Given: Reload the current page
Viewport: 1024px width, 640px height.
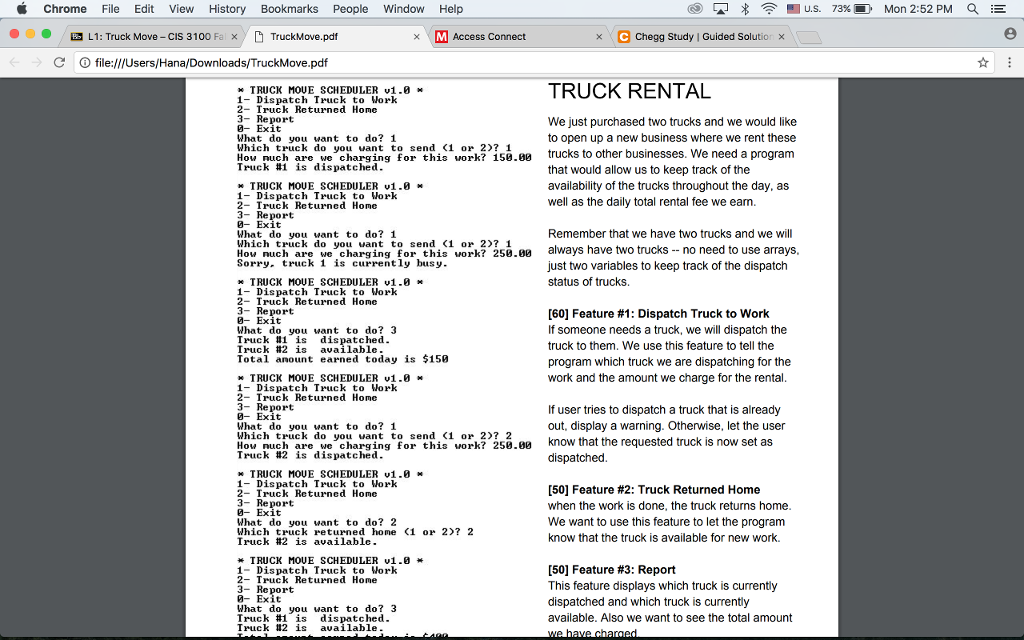Looking at the screenshot, I should click(59, 63).
